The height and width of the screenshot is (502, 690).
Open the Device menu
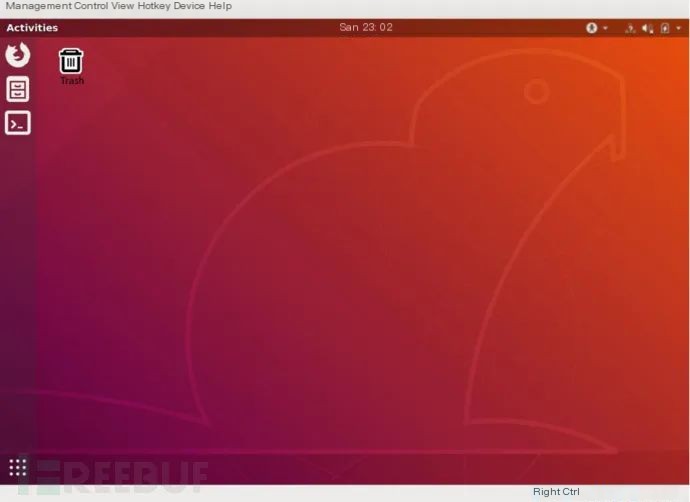(x=189, y=6)
